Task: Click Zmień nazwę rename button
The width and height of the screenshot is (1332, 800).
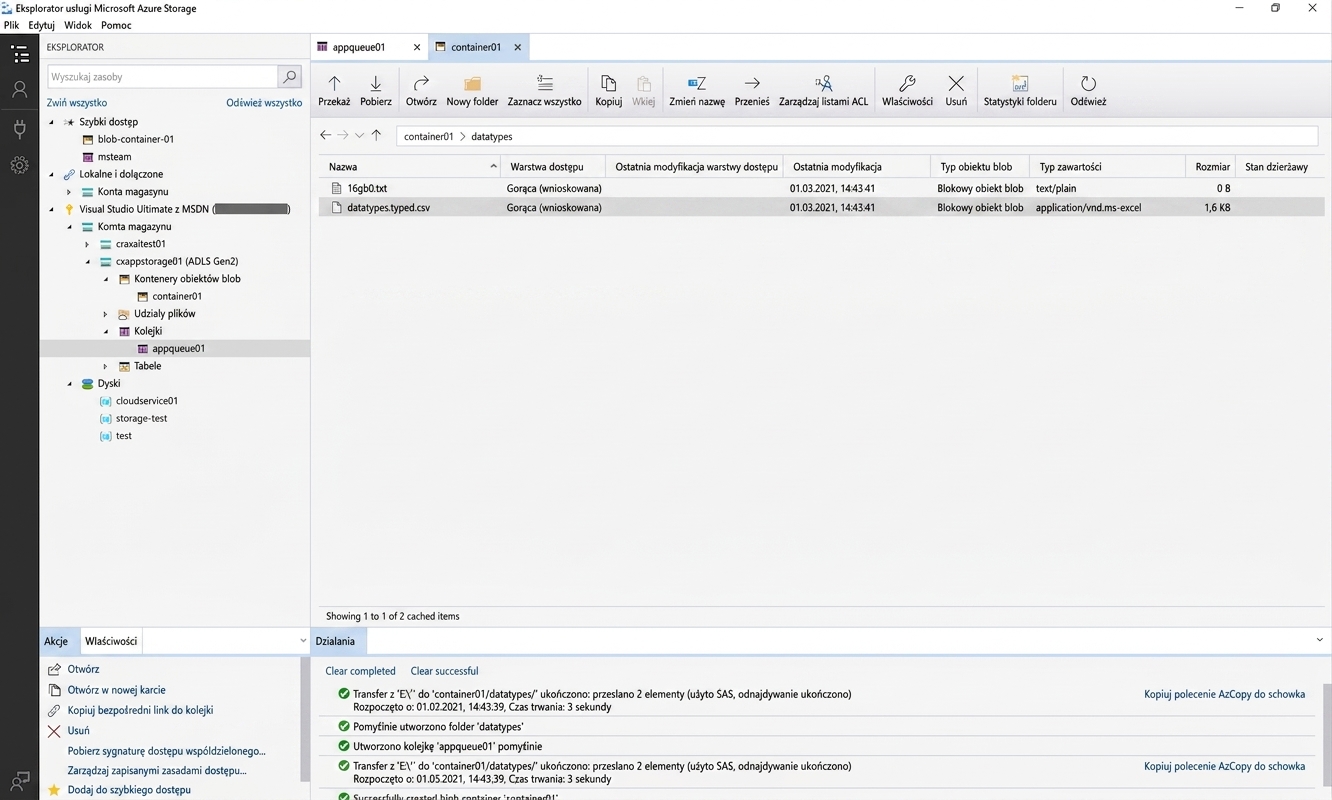Action: tap(697, 90)
